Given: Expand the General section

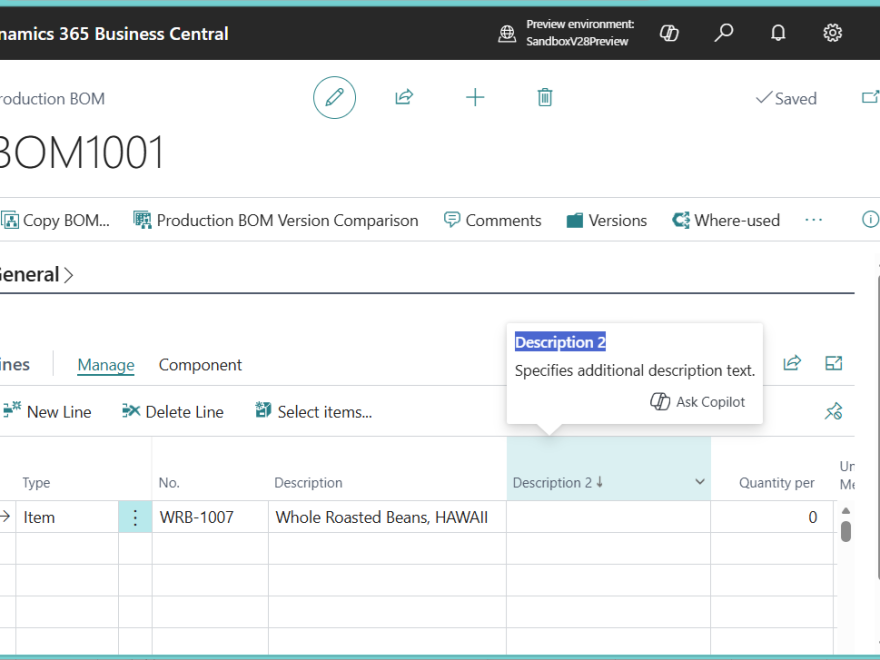Looking at the screenshot, I should (35, 275).
